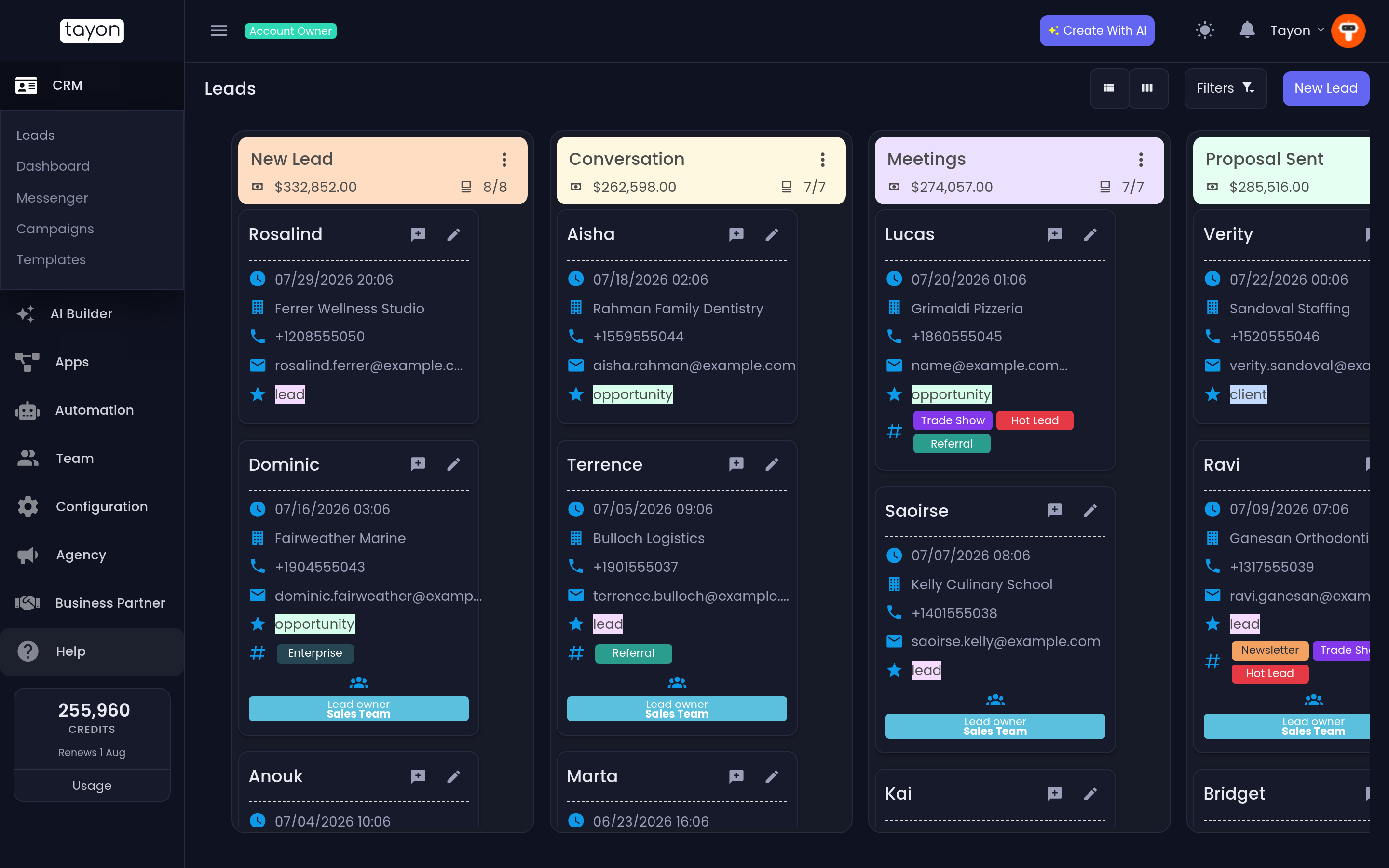Add a note to Rosalind's card
This screenshot has width=1389, height=868.
click(418, 234)
